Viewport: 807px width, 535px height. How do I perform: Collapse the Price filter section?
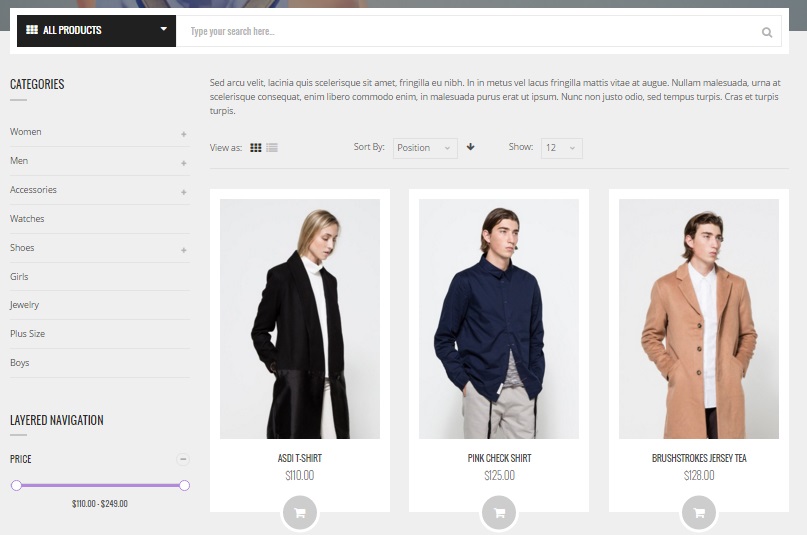pyautogui.click(x=183, y=459)
